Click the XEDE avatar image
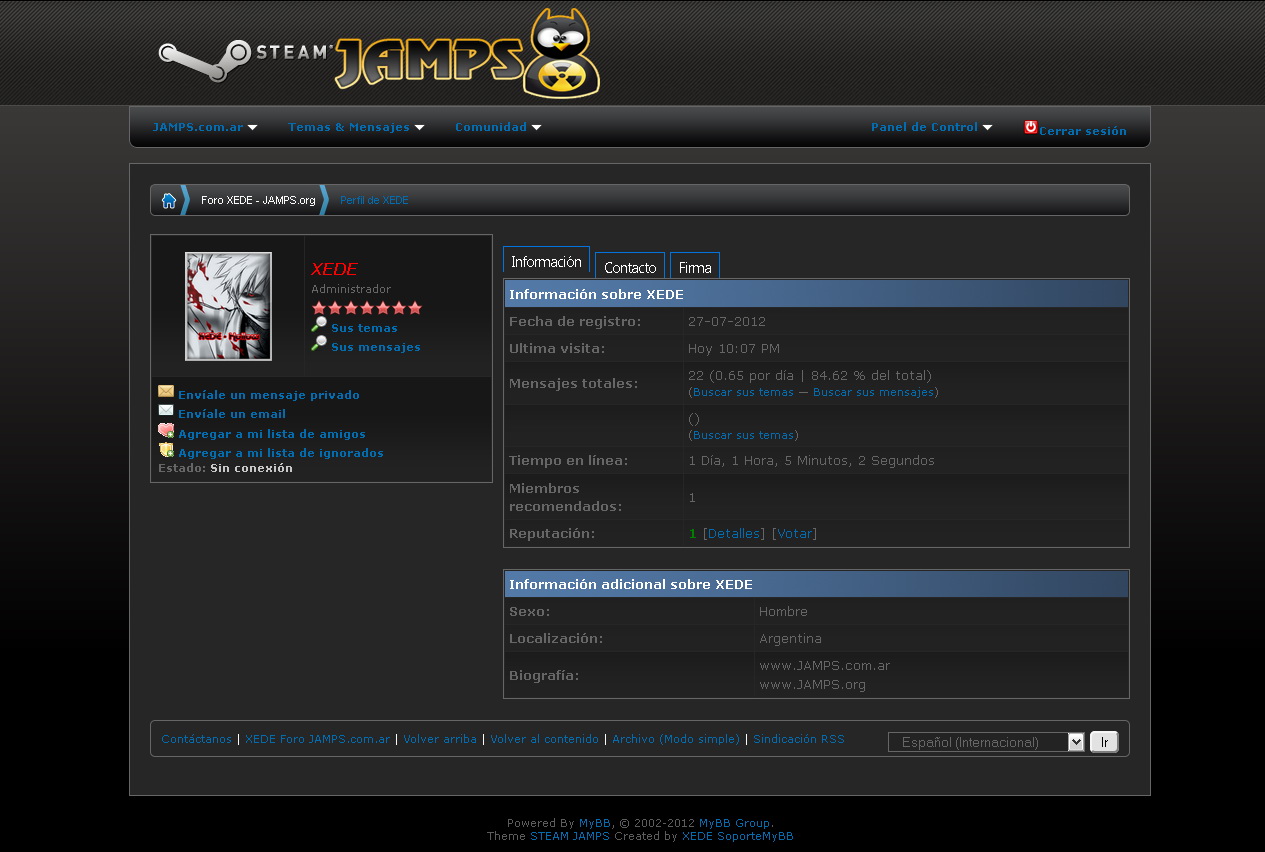Viewport: 1265px width, 852px height. tap(228, 306)
